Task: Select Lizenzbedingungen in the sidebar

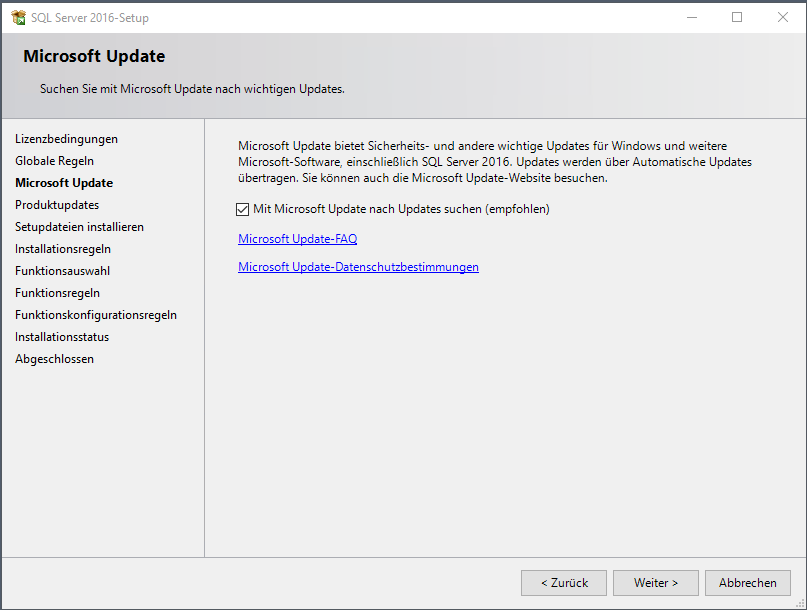Action: tap(66, 139)
